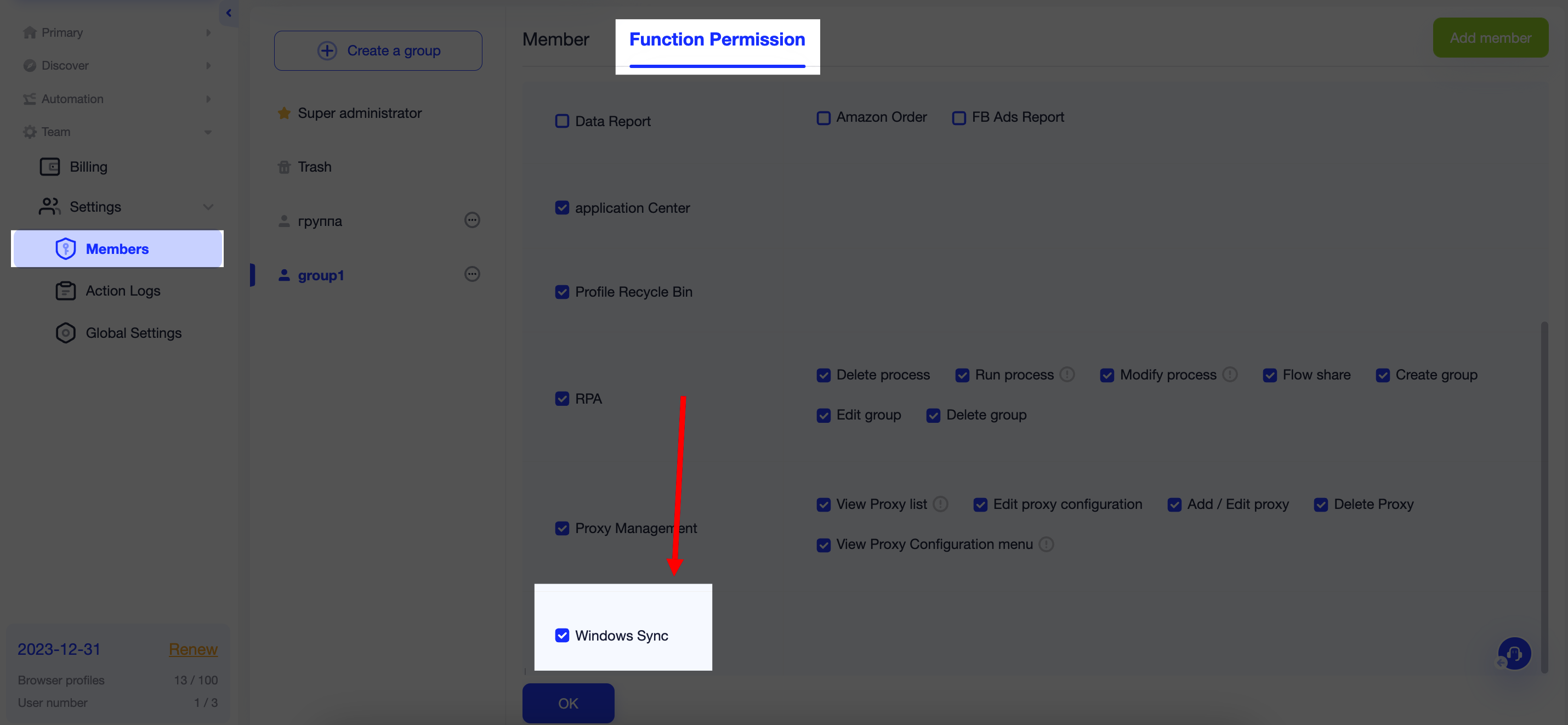Viewport: 1568px width, 725px height.
Task: Click the Members shield icon in sidebar
Action: coord(65,248)
